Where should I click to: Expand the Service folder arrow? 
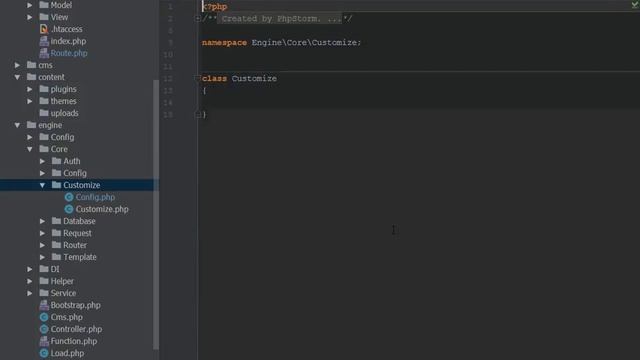[x=30, y=293]
